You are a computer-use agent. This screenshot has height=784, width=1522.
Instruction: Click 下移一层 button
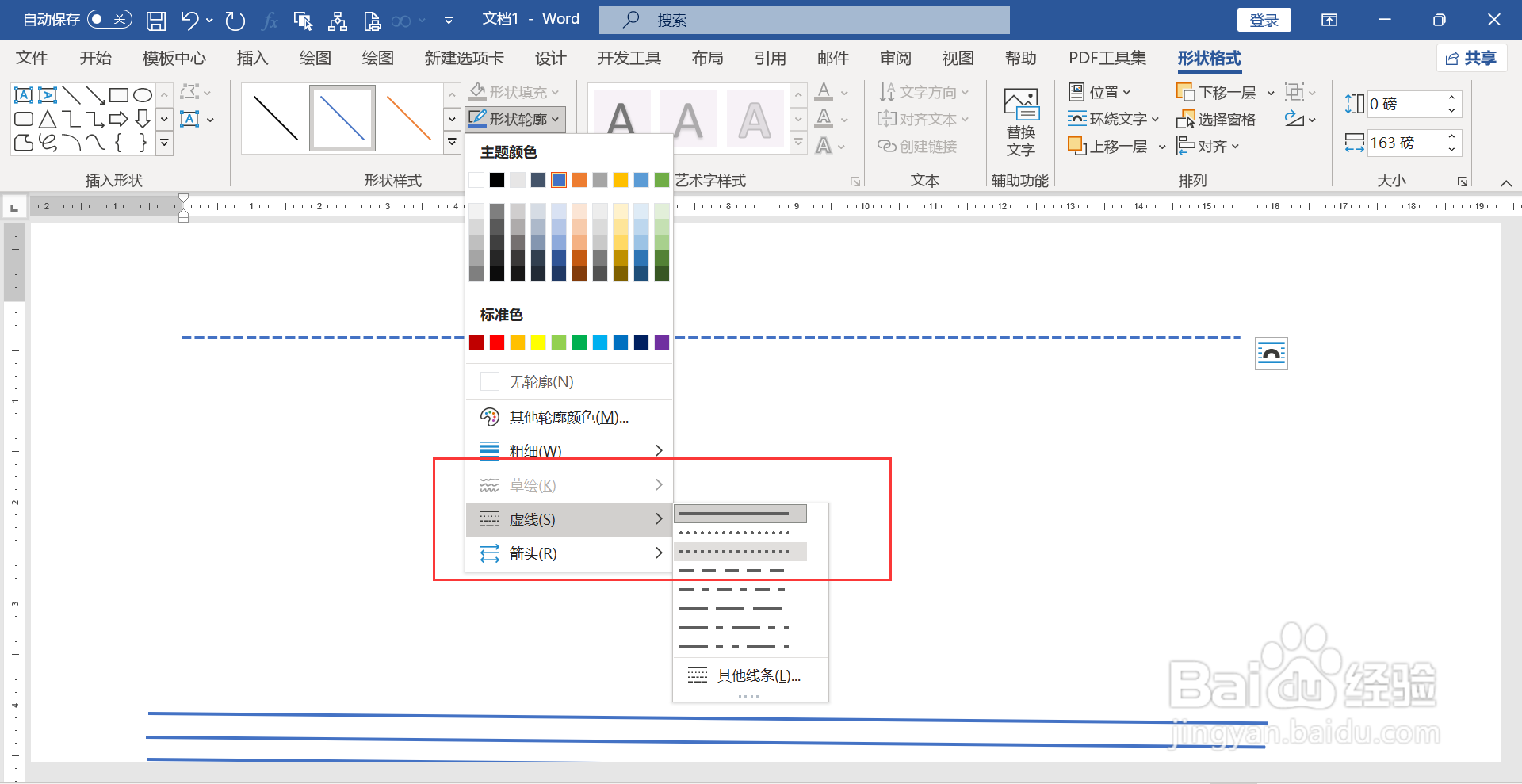(x=1217, y=92)
